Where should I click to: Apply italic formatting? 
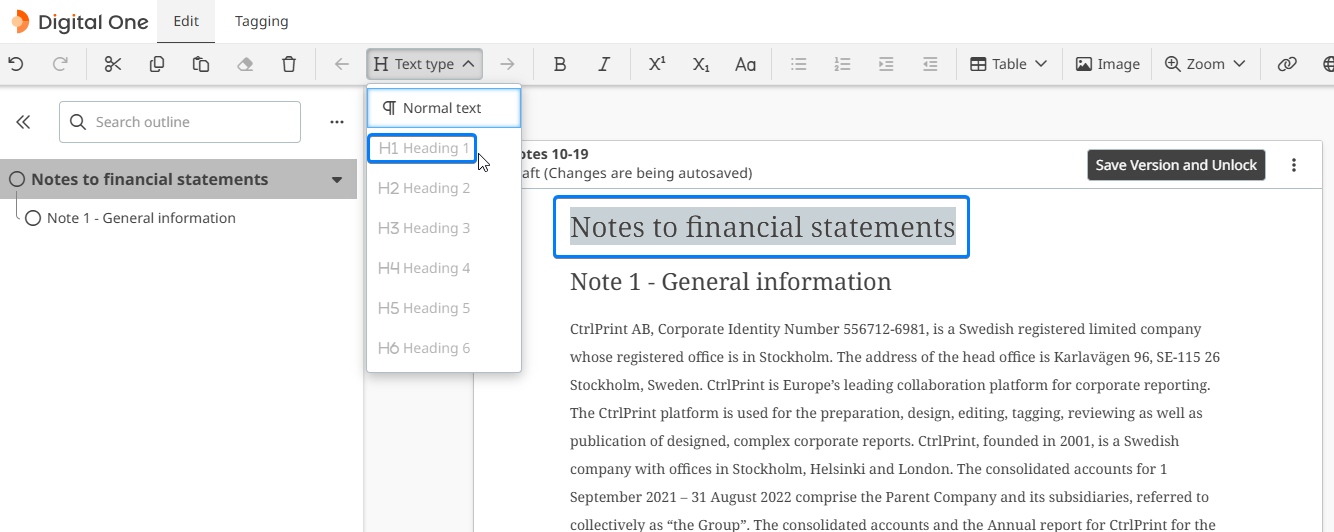[604, 64]
